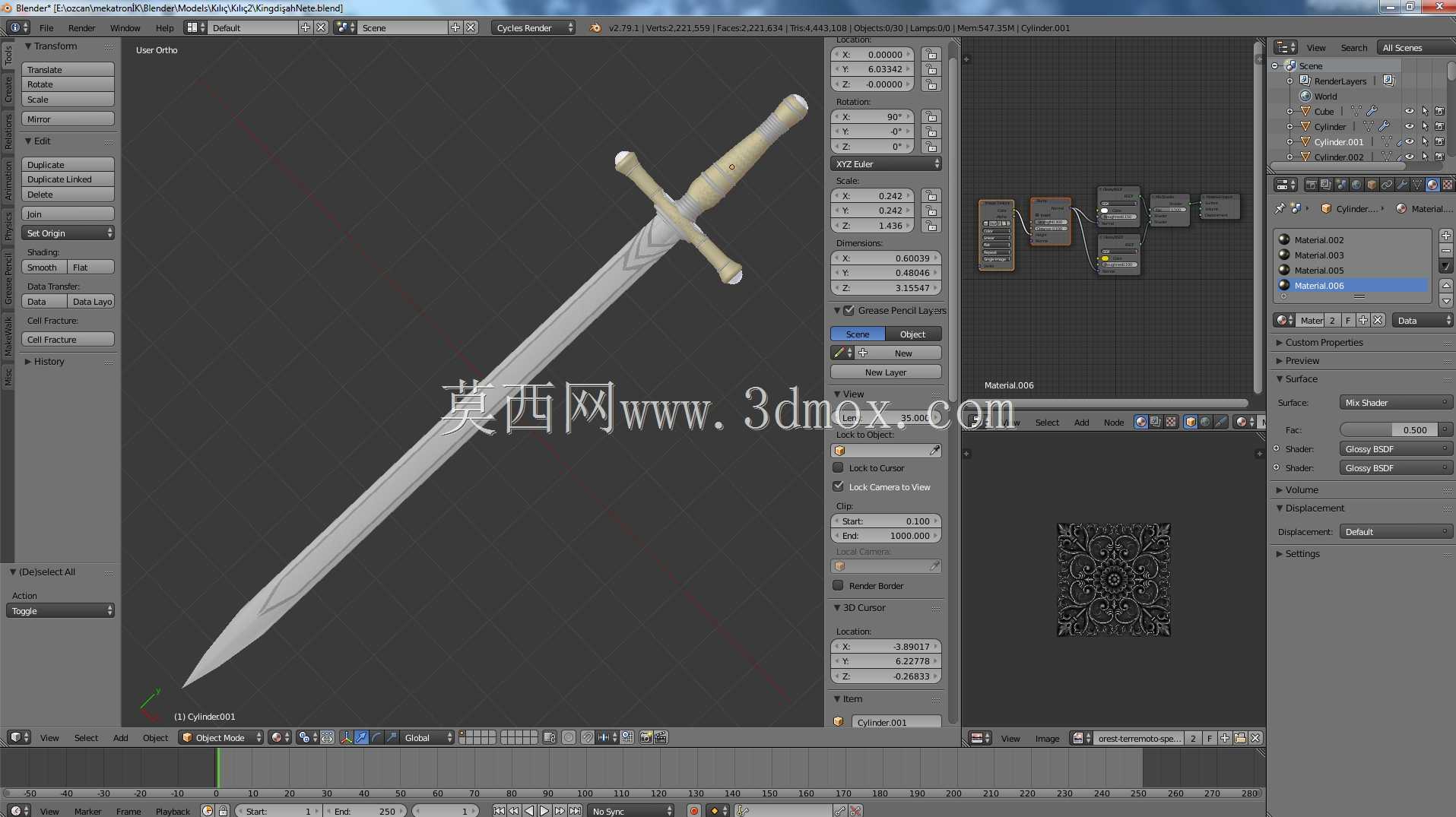
Task: Click the timeline record button (red circle)
Action: point(694,811)
